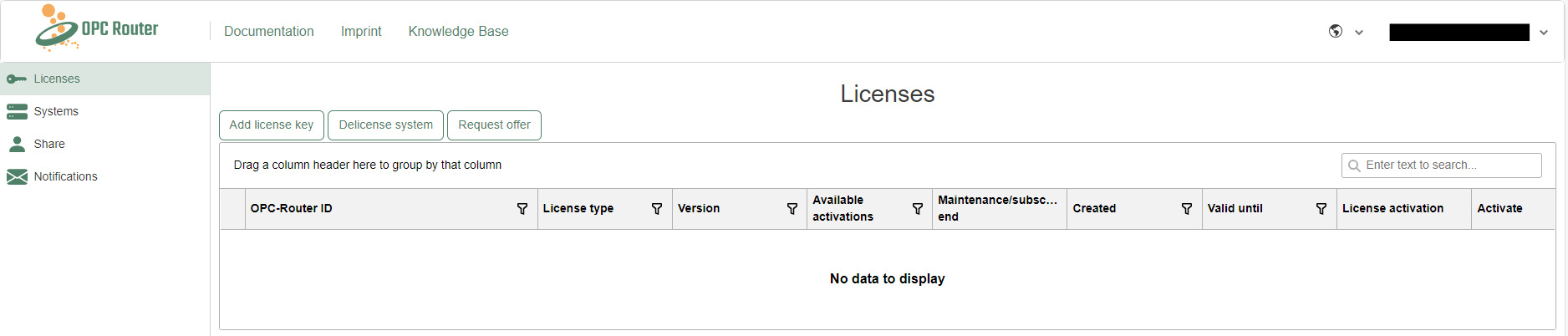Focus the Enter text to search field
Image resolution: width=1568 pixels, height=336 pixels.
click(x=1442, y=165)
